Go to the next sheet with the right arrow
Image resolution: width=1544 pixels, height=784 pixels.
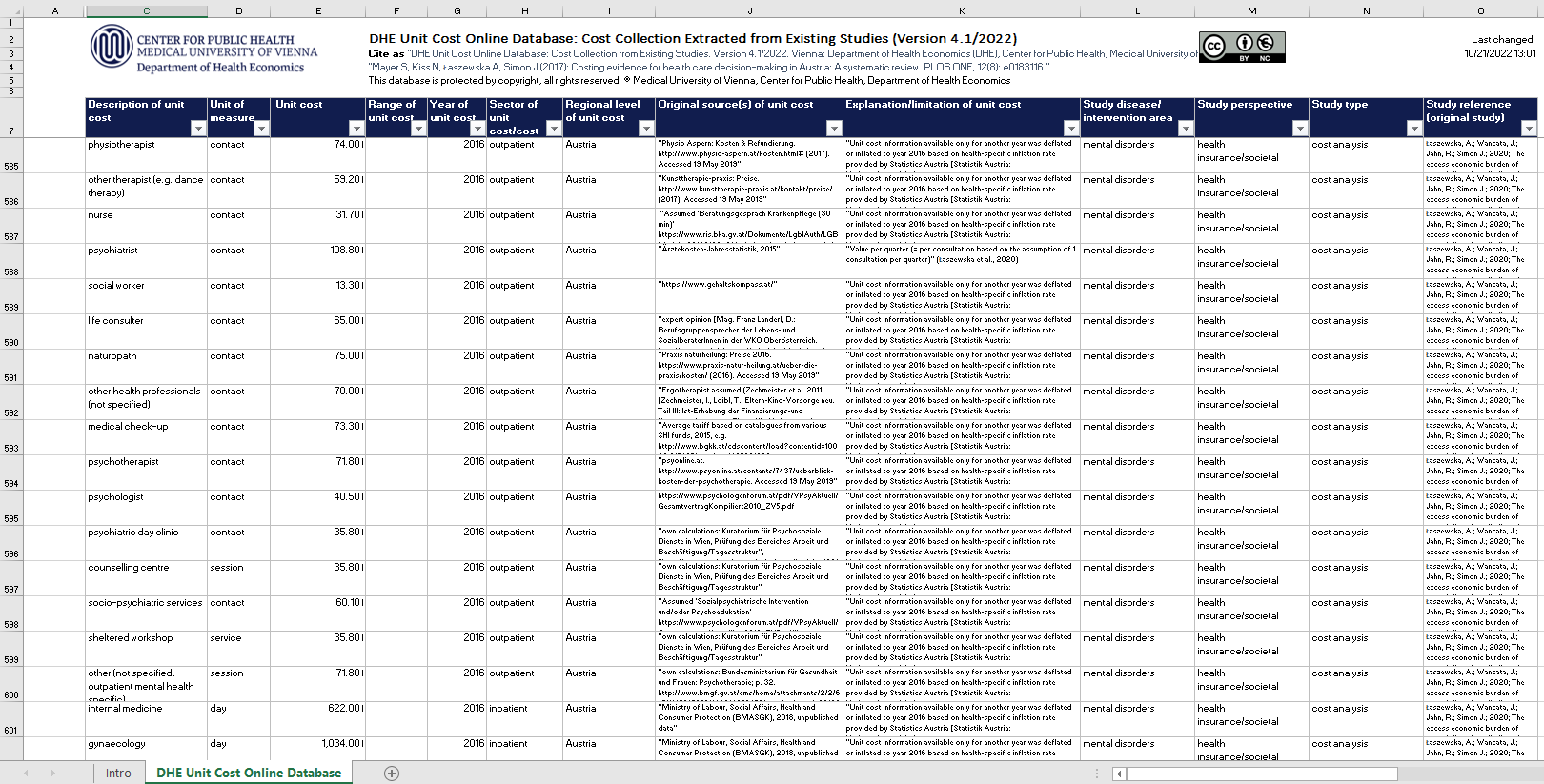(52, 773)
